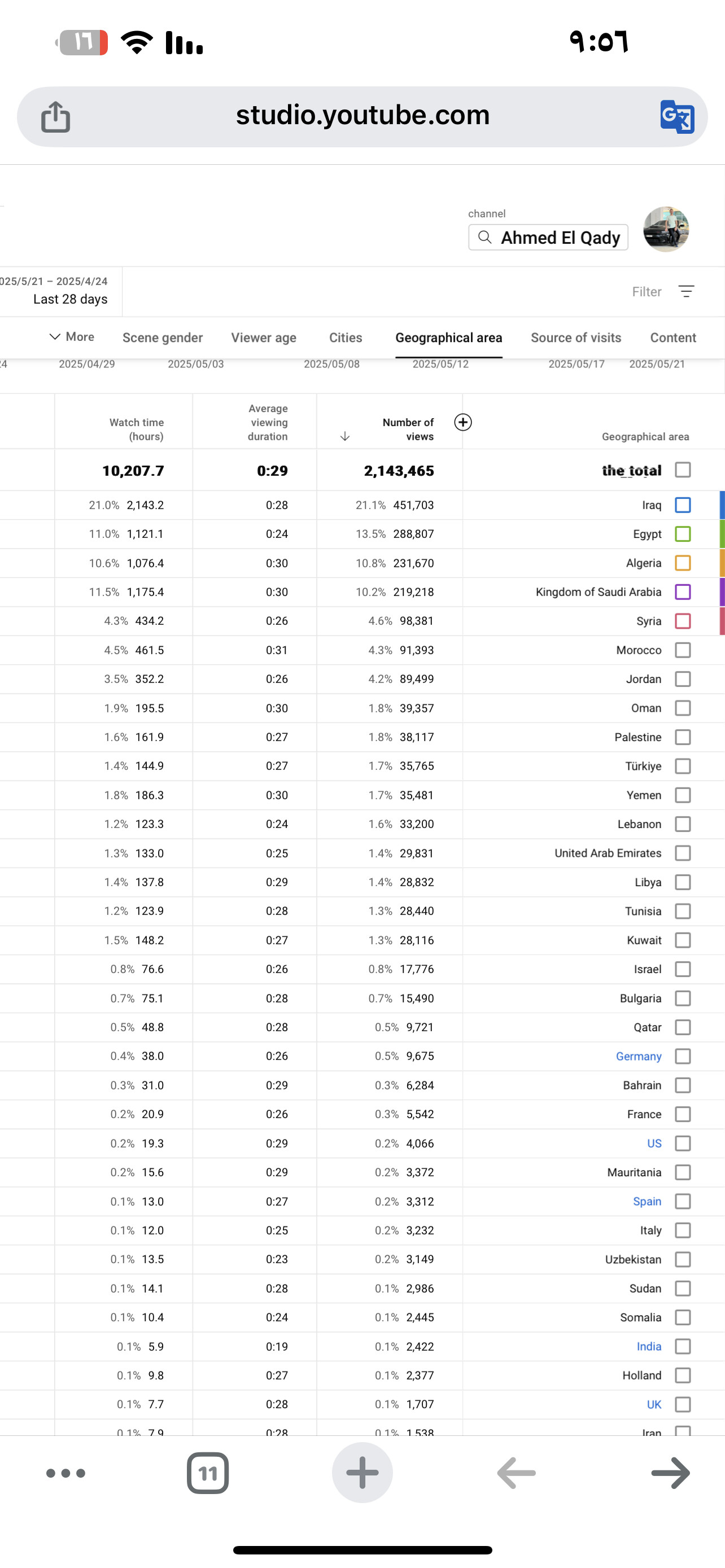The image size is (725, 1568).
Task: Tap the studio.youtube.com address field
Action: click(x=362, y=116)
